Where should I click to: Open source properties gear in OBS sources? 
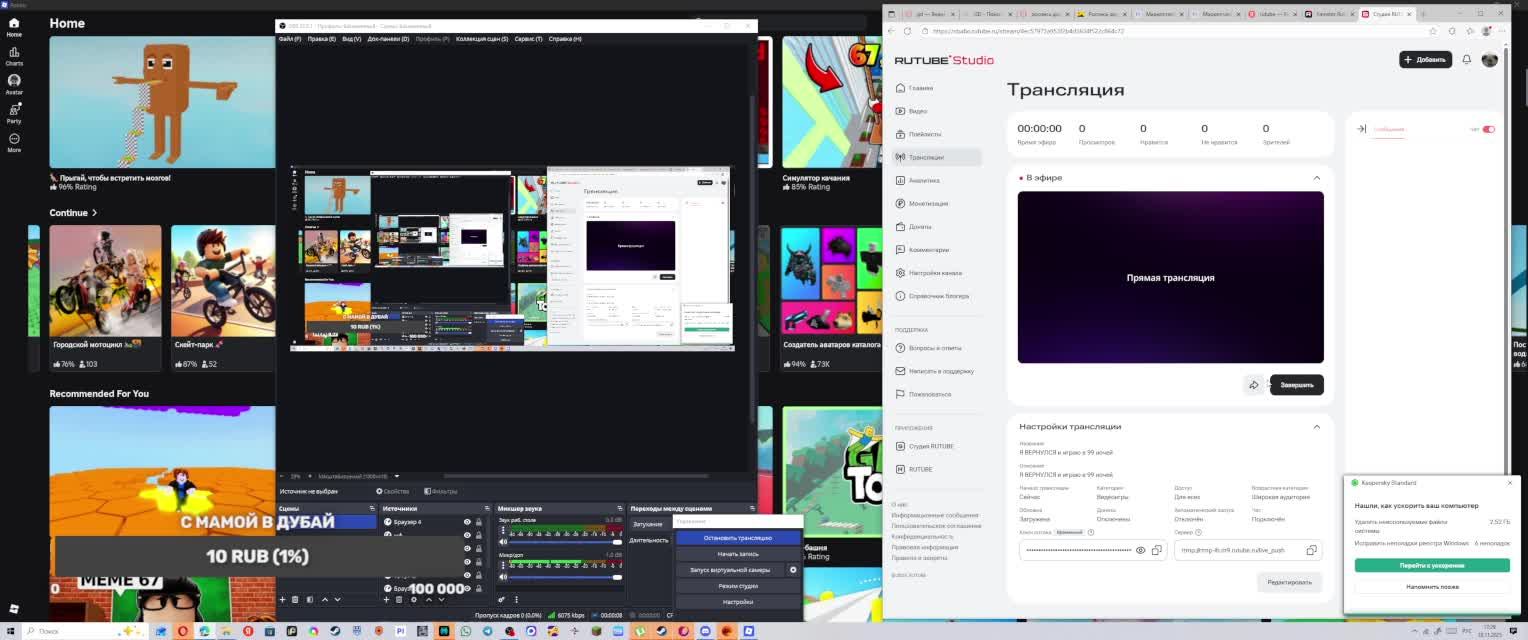pos(414,600)
